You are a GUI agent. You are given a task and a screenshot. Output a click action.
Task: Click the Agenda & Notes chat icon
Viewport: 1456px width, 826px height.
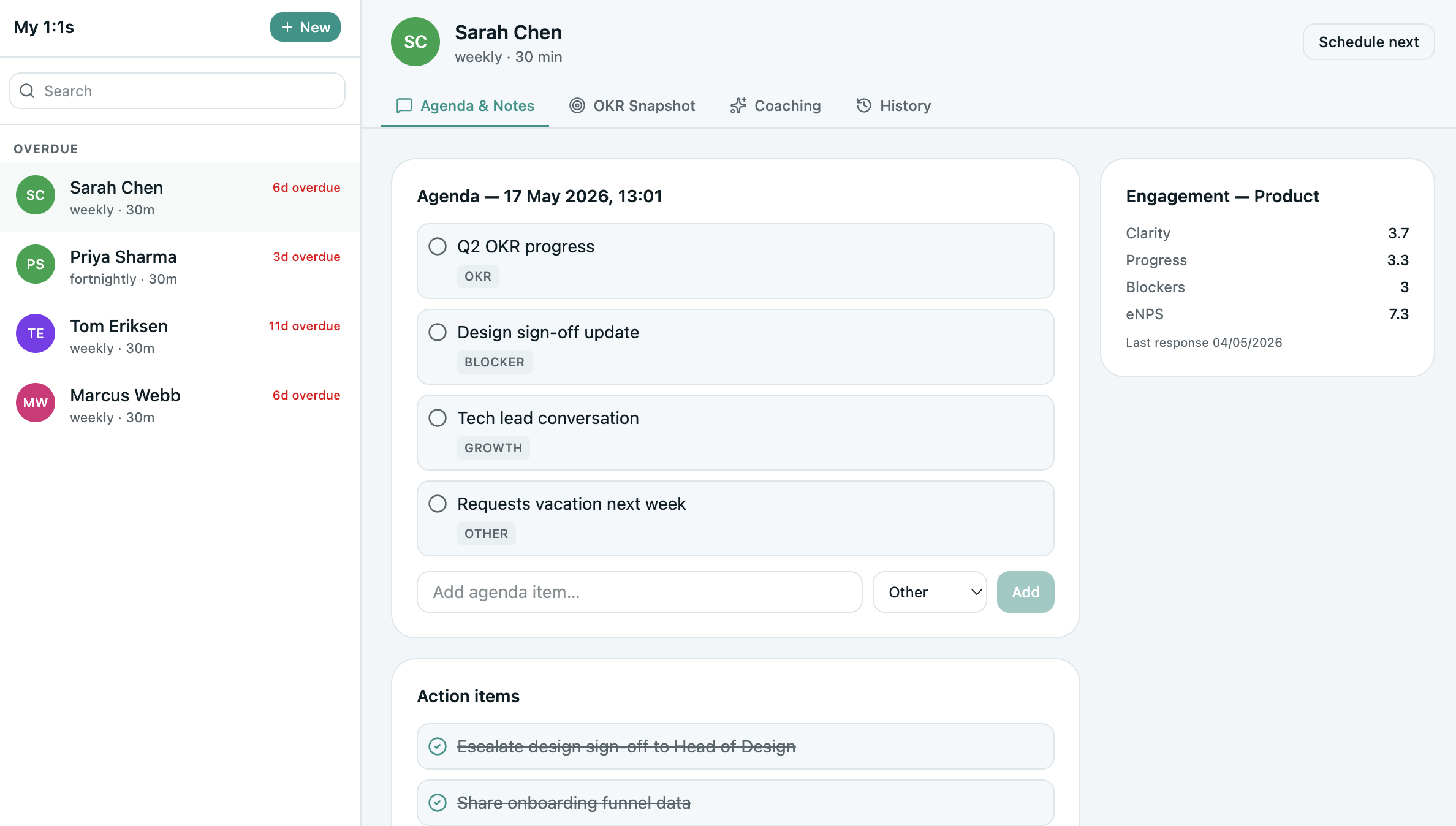point(404,105)
